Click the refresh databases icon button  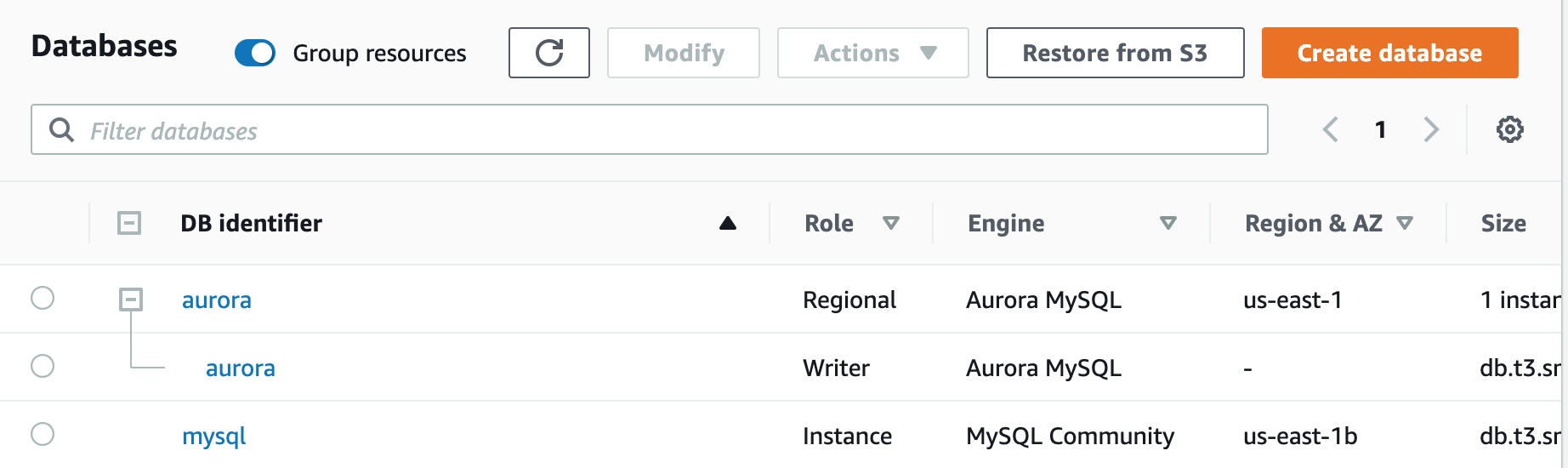549,53
